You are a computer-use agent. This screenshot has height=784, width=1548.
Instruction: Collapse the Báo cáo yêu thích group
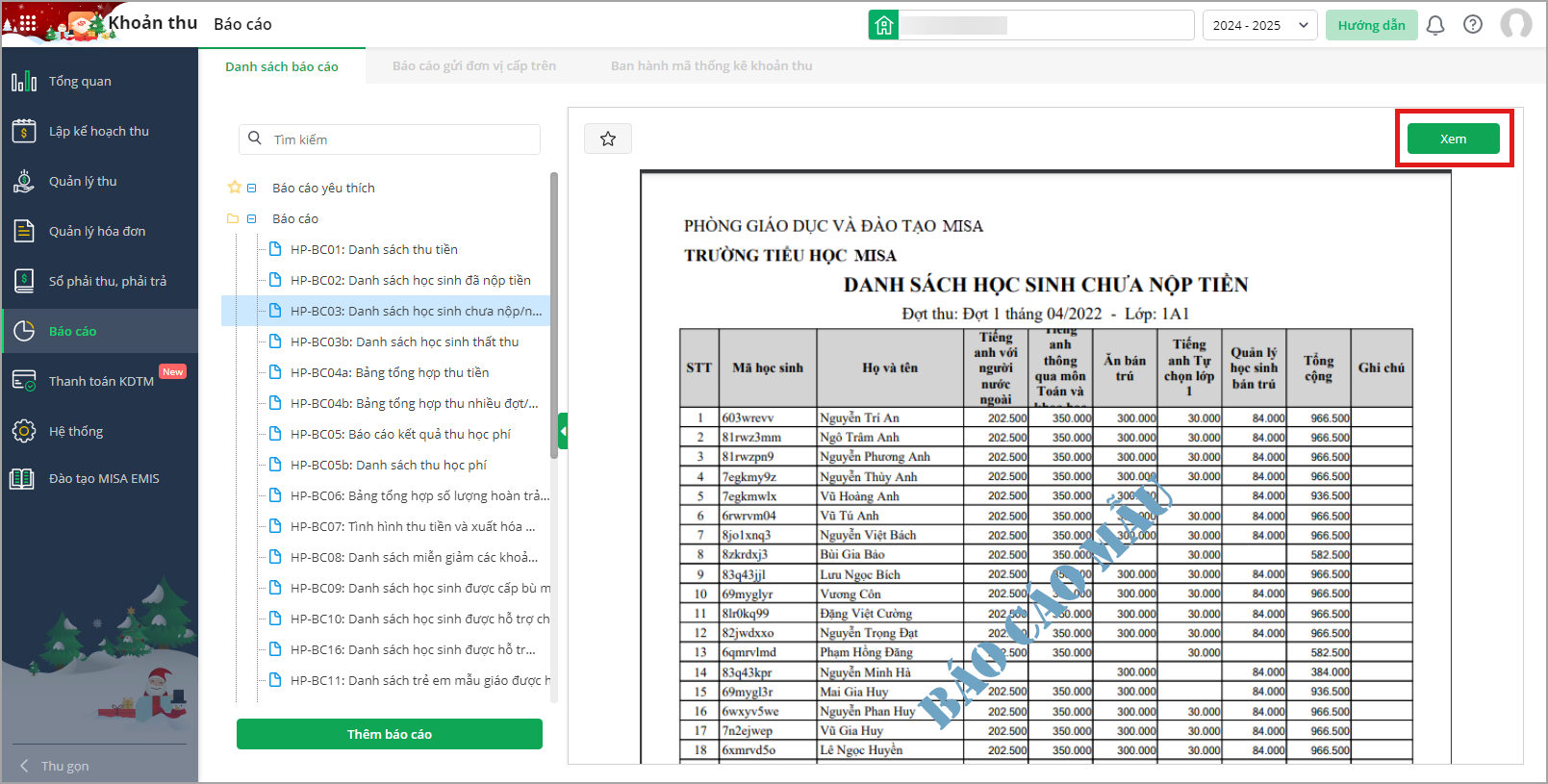[252, 188]
